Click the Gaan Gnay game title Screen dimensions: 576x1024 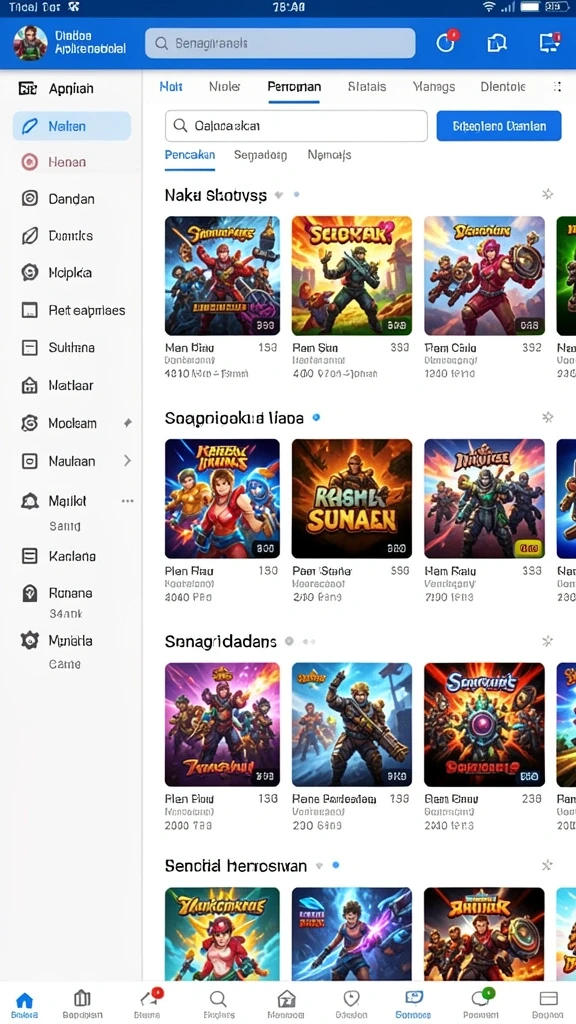click(451, 799)
